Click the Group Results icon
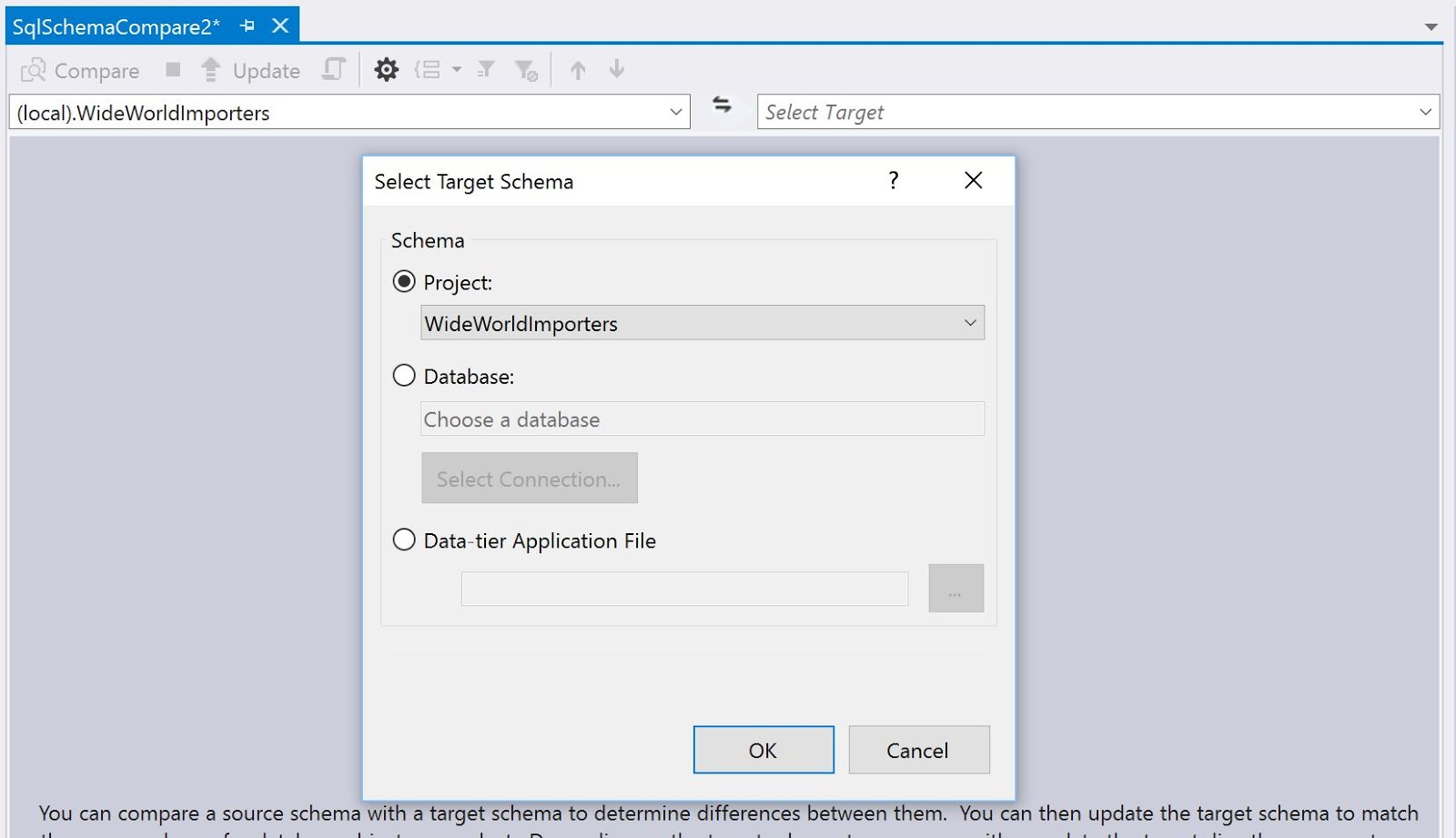The height and width of the screenshot is (838, 1456). coord(428,69)
